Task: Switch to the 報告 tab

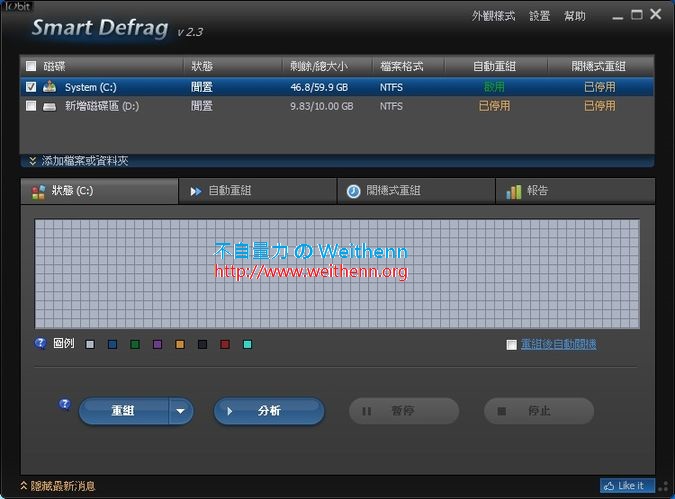Action: tap(576, 191)
